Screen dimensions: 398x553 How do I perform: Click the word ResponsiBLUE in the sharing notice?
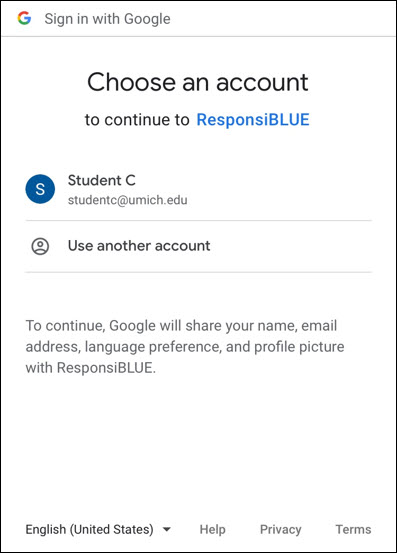point(104,367)
